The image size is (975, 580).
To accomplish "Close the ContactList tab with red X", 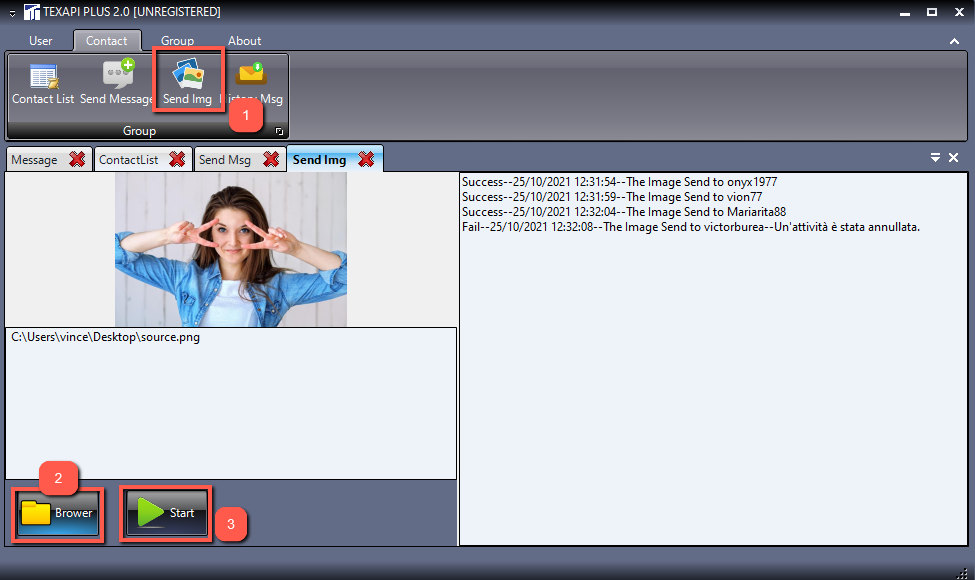I will click(x=177, y=160).
